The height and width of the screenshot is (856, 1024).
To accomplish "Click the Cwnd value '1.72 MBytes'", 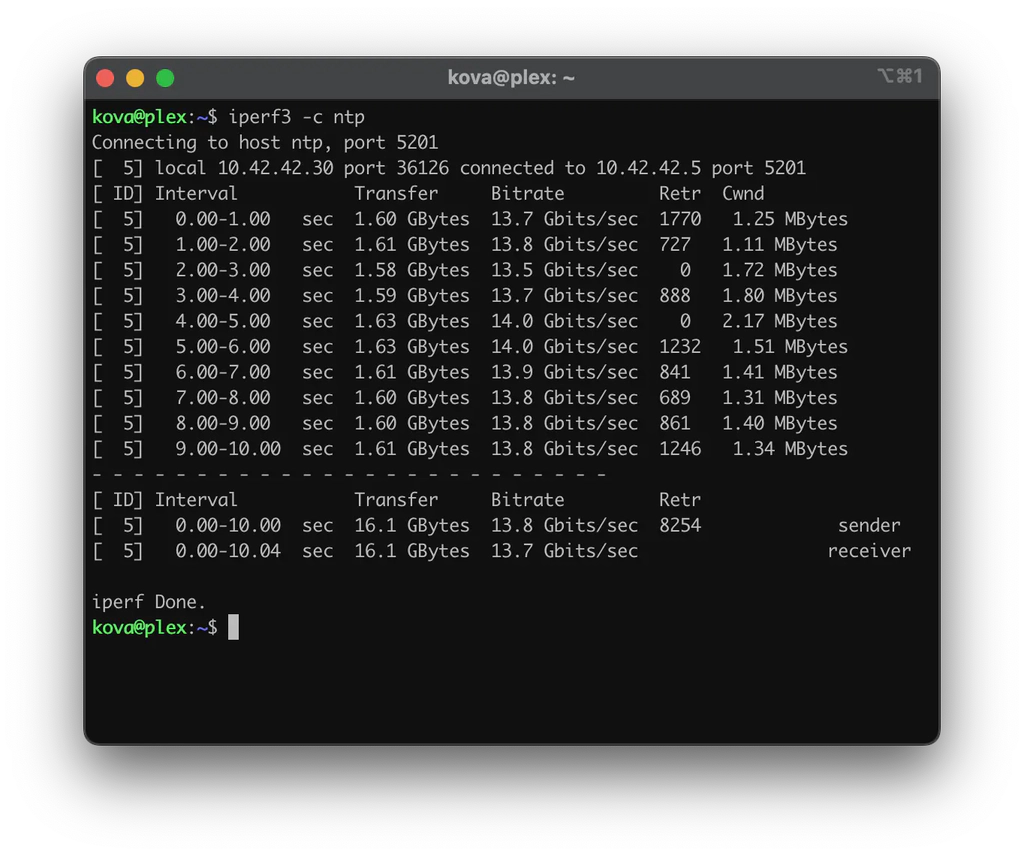I will point(780,270).
